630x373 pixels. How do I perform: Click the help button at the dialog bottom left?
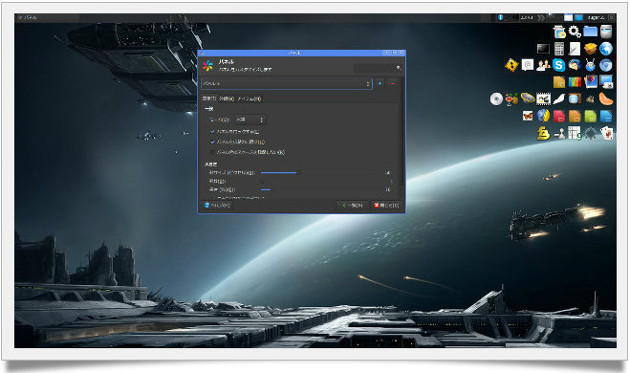[x=217, y=205]
